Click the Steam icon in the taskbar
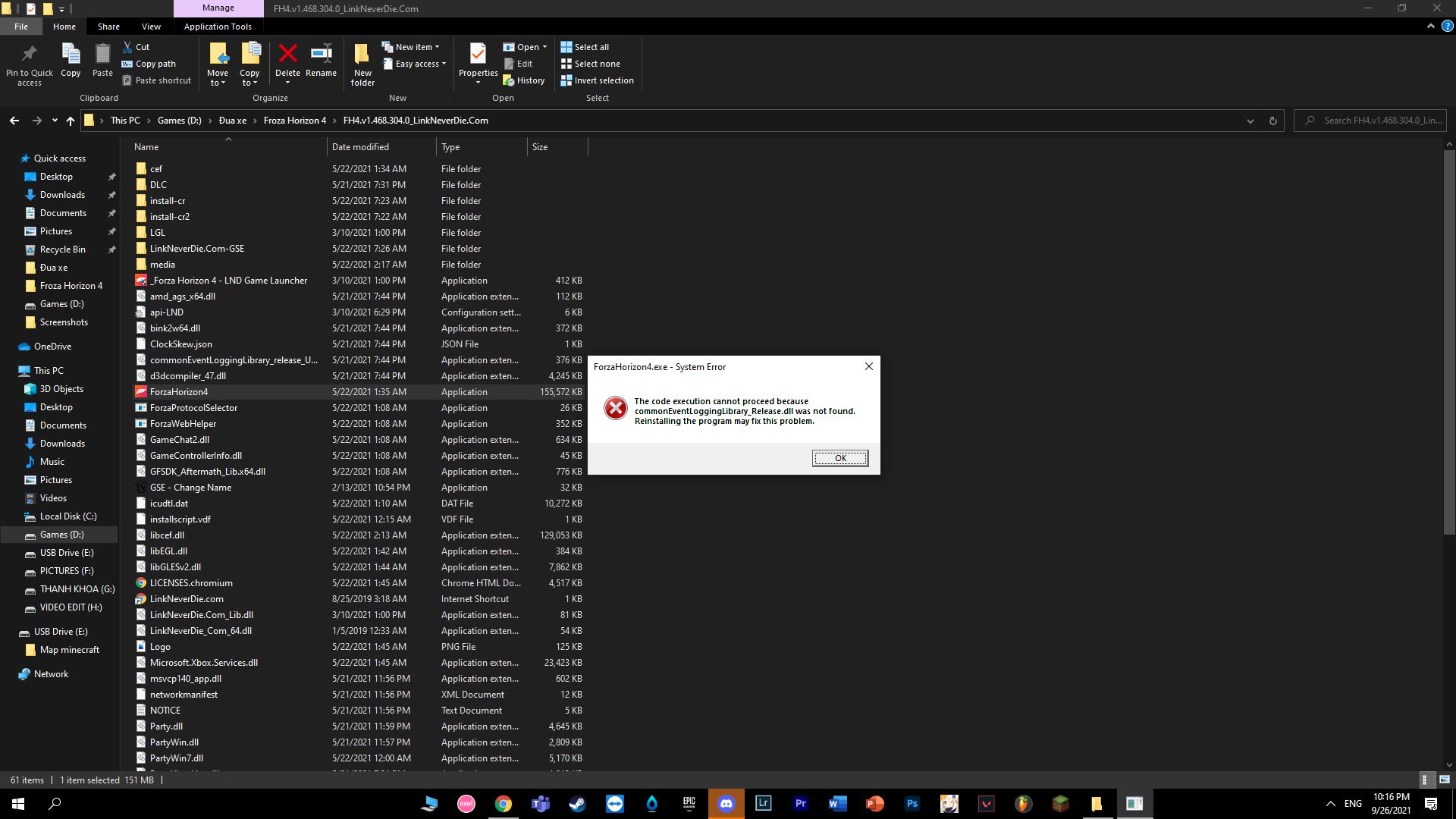 (578, 804)
